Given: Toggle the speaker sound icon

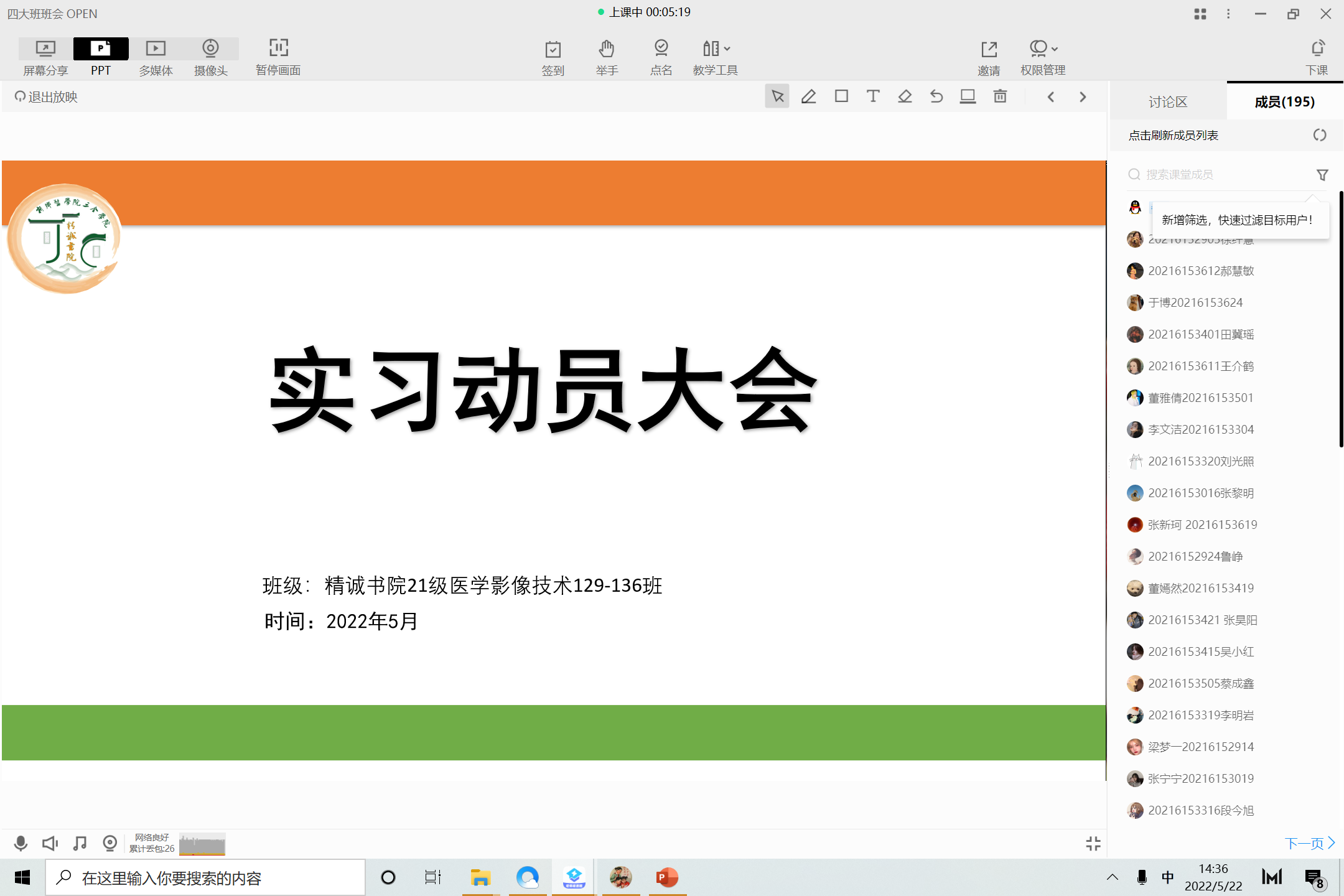Looking at the screenshot, I should 50,843.
